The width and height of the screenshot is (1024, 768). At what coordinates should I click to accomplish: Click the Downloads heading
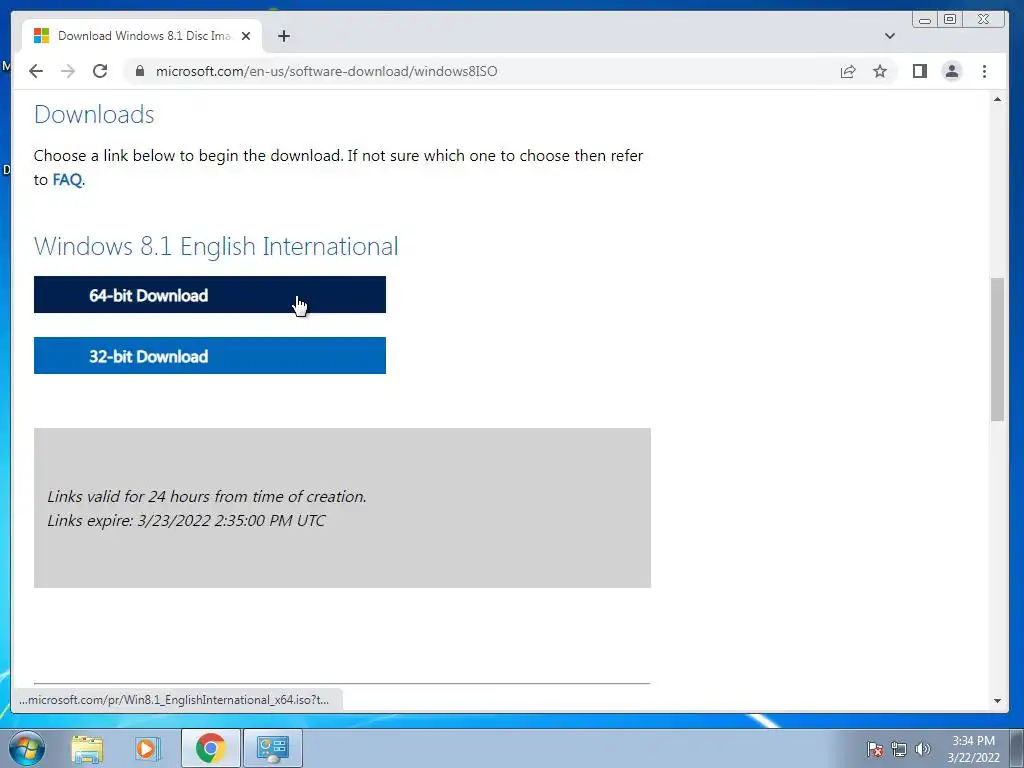[94, 114]
